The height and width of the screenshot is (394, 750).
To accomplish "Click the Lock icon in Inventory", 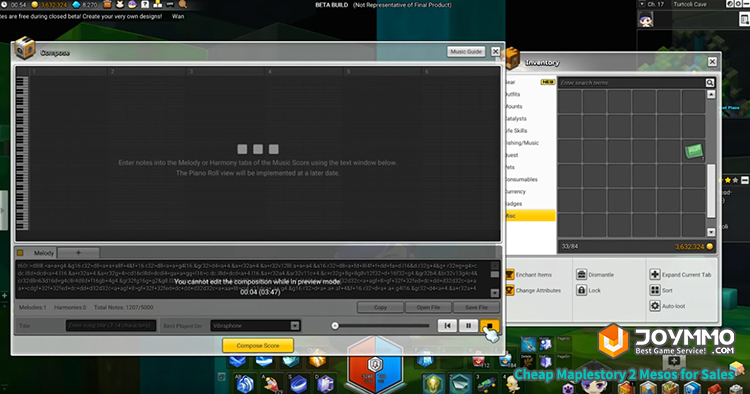I will pos(581,290).
